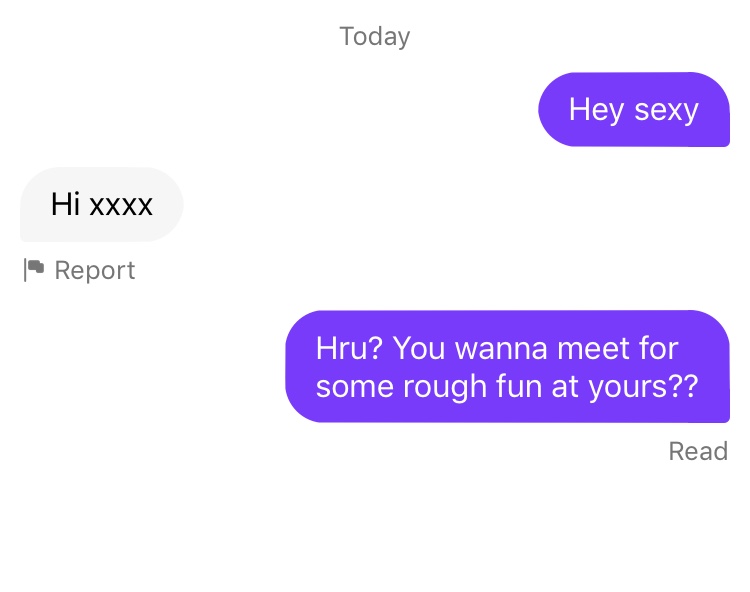Tap the received "Hi xxxx" bubble
The width and height of the screenshot is (750, 592).
pos(101,204)
